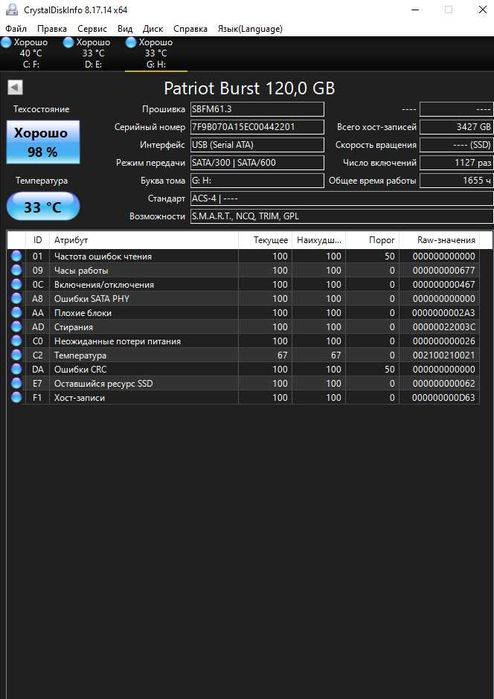Viewport: 494px width, 699px height.
Task: Click status orb for attribute DA Ошибки CRC
Action: point(16,369)
